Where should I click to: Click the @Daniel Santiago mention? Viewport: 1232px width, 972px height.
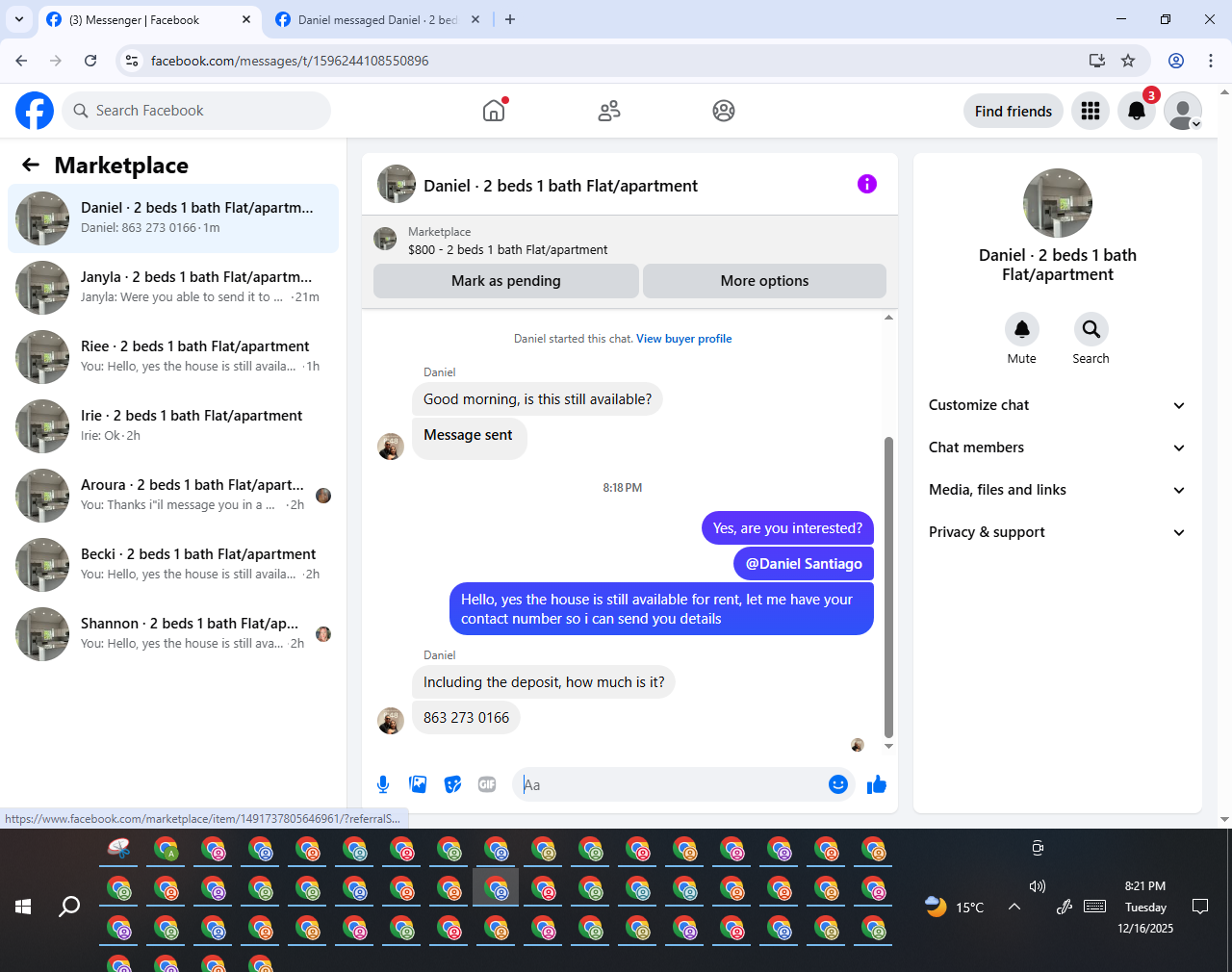pyautogui.click(x=804, y=564)
